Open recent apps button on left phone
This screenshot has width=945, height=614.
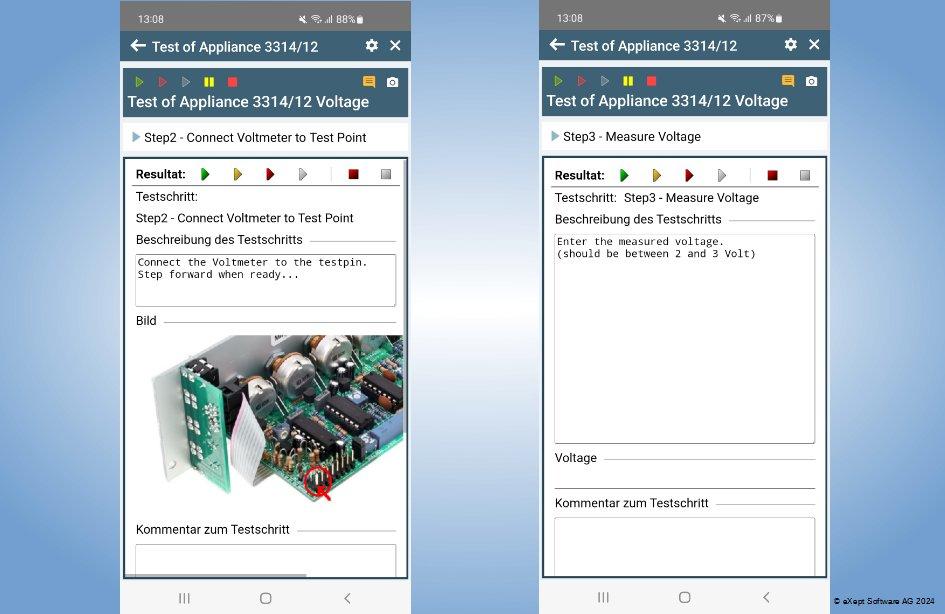click(184, 598)
